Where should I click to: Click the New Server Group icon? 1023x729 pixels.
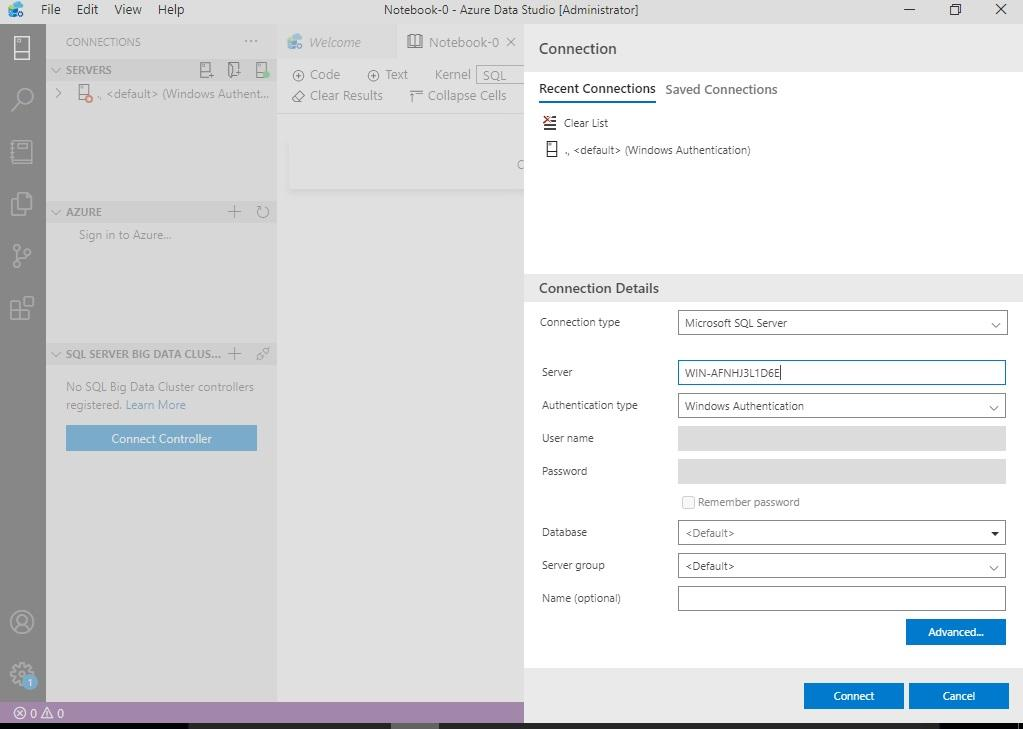[234, 70]
